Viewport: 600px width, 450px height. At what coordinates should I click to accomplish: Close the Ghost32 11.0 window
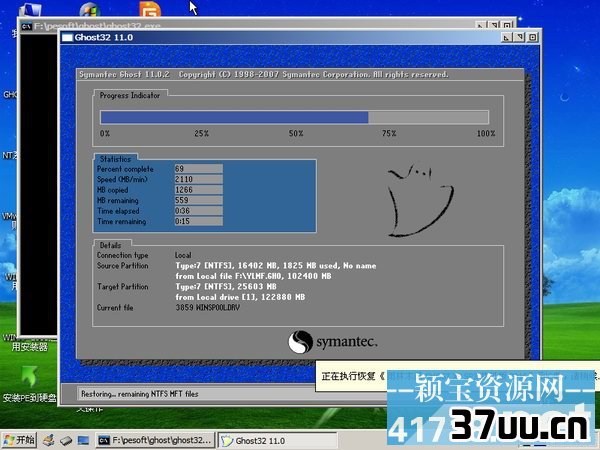click(533, 37)
